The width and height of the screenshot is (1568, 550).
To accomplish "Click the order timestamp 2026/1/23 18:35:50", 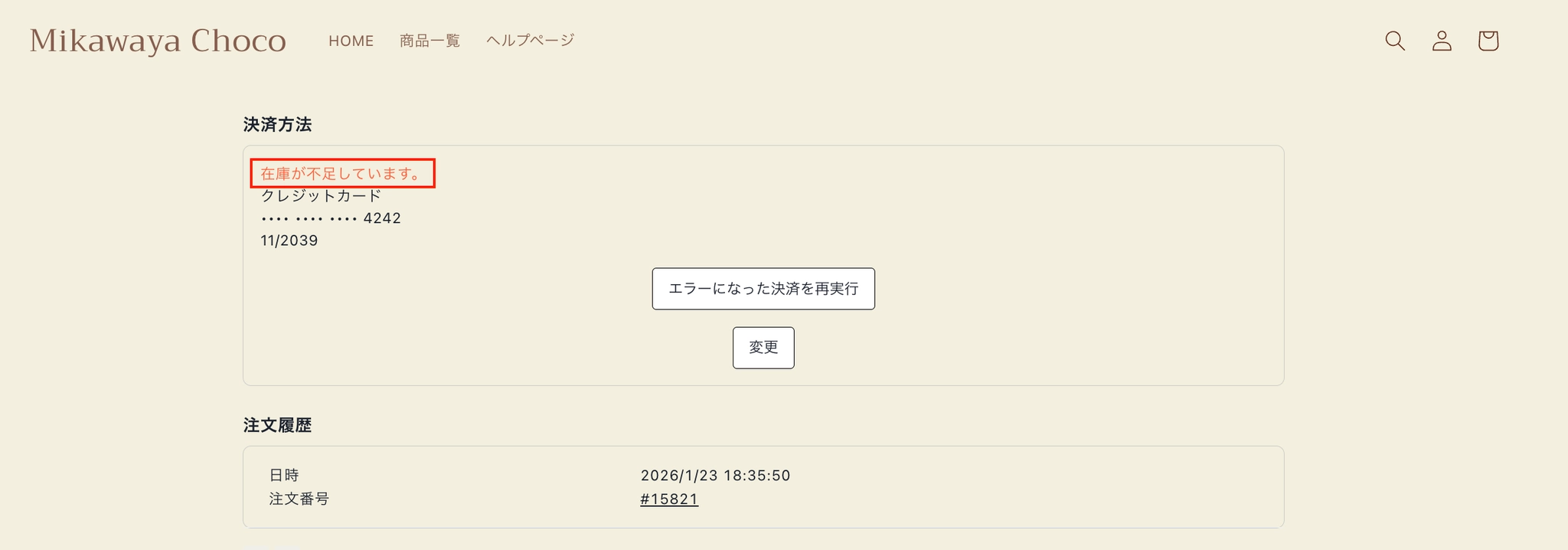I will point(715,476).
